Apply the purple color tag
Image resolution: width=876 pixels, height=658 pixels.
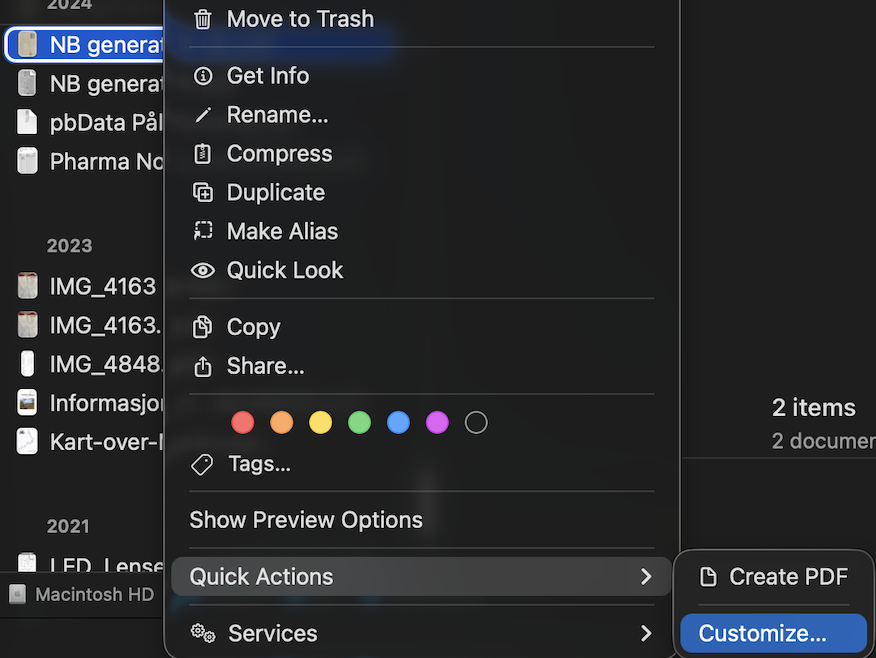(437, 423)
